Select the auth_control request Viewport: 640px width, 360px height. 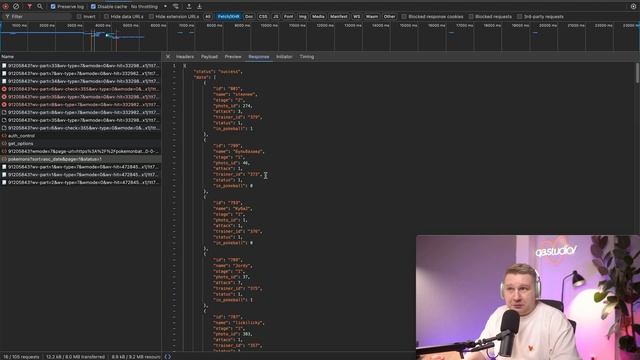pos(80,136)
